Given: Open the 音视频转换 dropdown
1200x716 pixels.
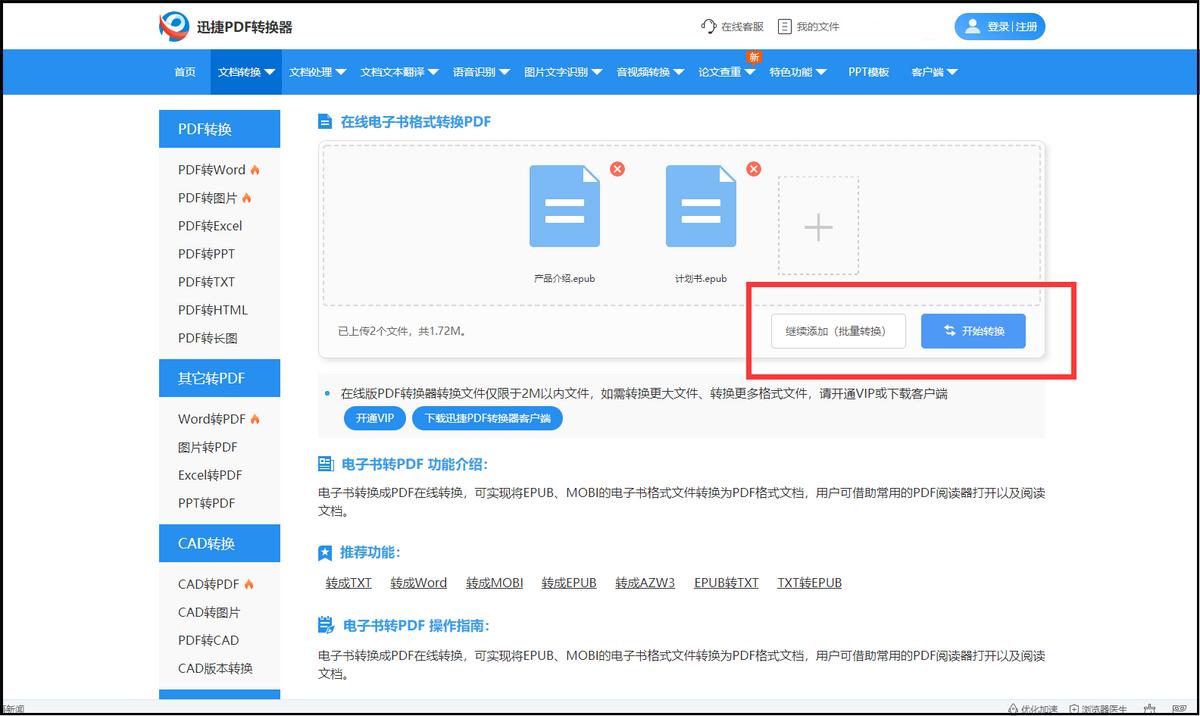Looking at the screenshot, I should pyautogui.click(x=650, y=71).
